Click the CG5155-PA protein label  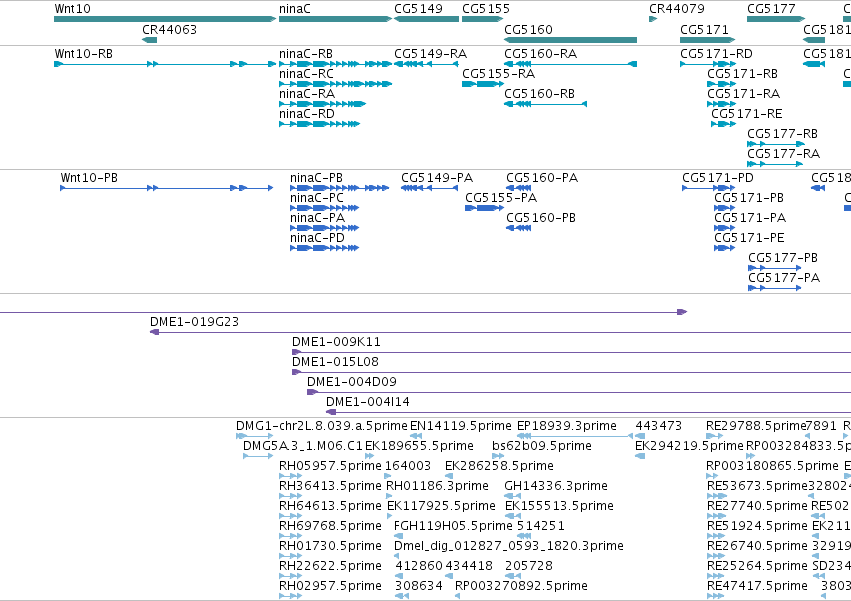[x=501, y=198]
